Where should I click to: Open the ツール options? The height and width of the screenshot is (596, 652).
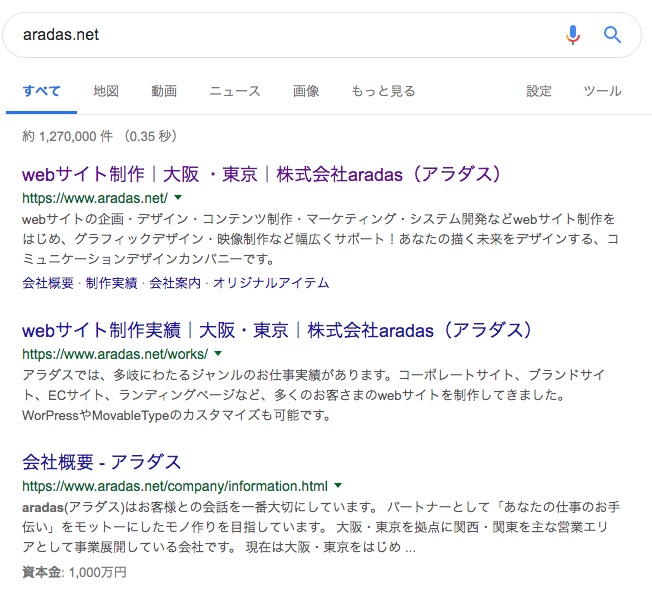tap(602, 91)
